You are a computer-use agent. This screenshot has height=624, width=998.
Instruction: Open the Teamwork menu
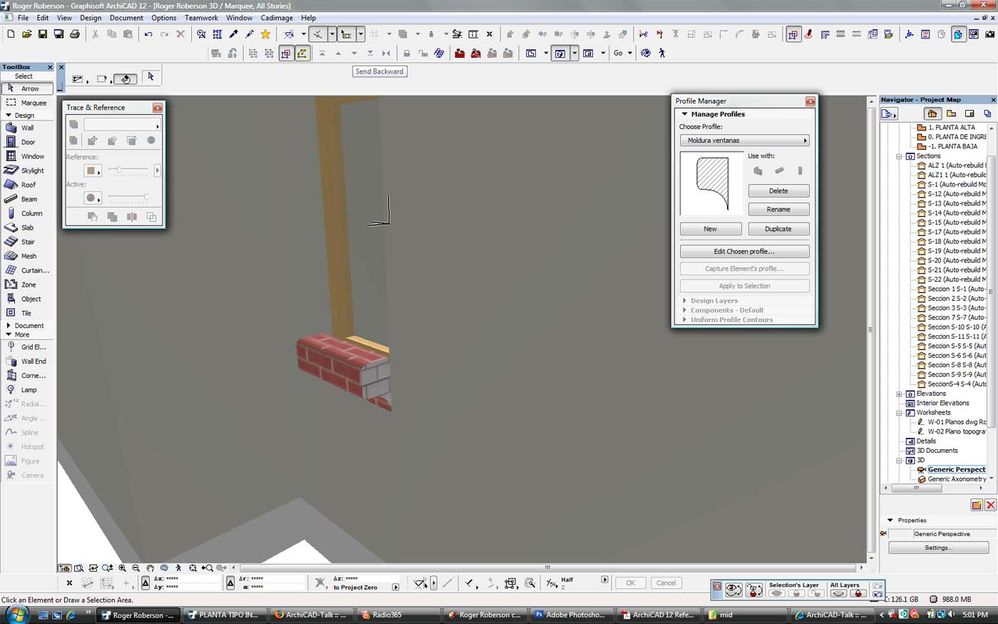(x=200, y=18)
